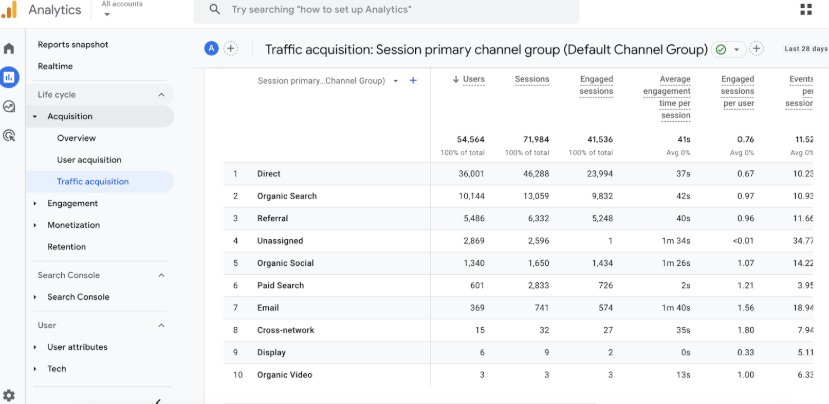This screenshot has height=404, width=829.
Task: Open the Home icon in left rail
Action: [x=9, y=49]
